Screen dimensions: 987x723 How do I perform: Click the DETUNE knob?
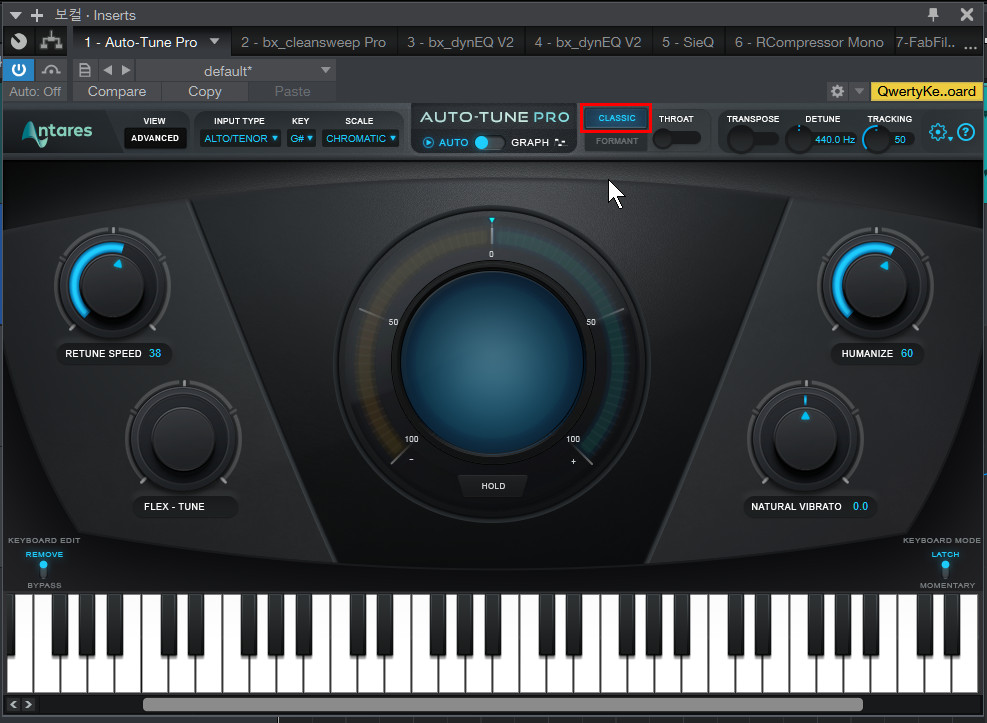click(799, 139)
